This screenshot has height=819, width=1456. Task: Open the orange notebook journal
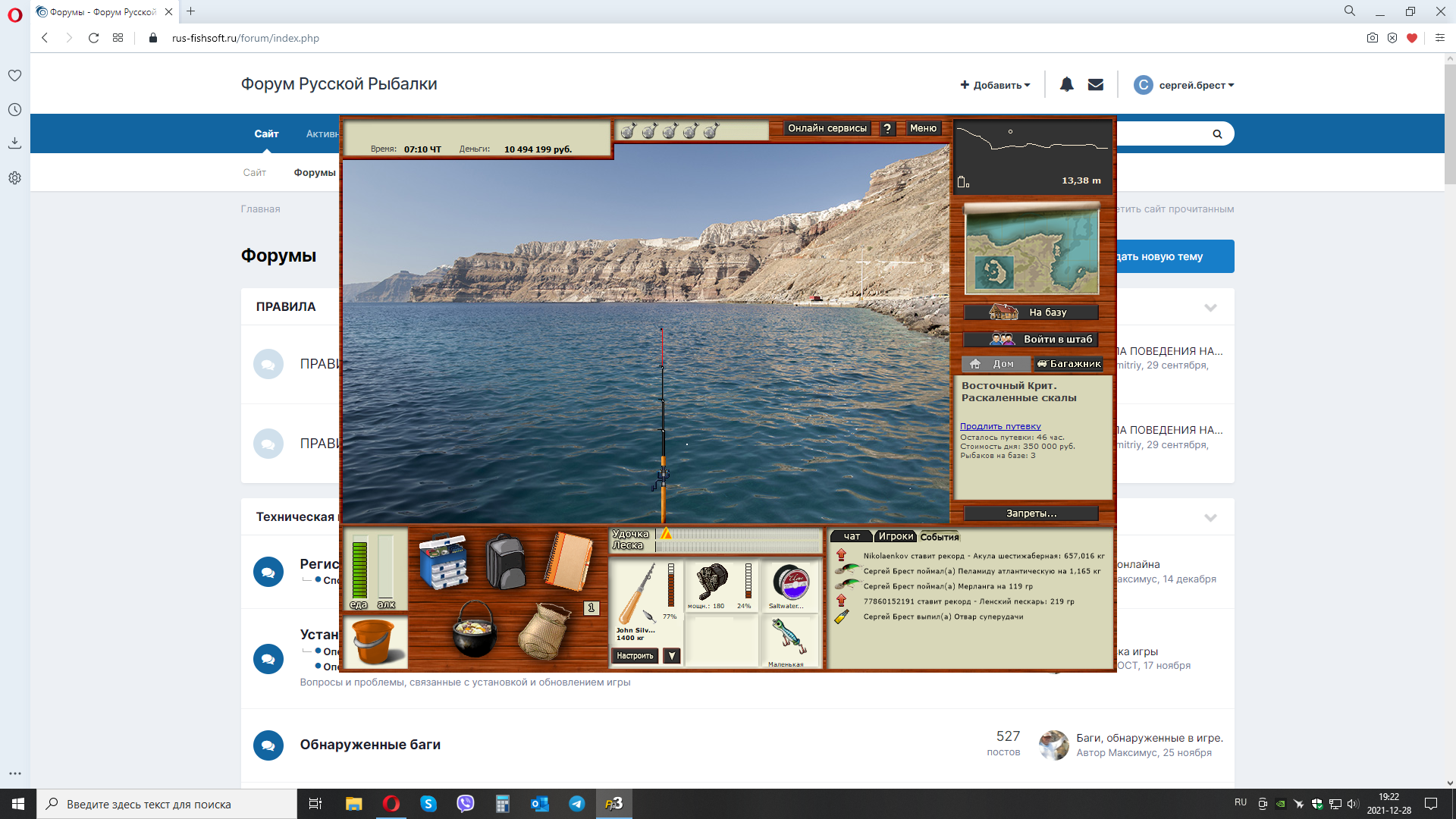pos(569,561)
